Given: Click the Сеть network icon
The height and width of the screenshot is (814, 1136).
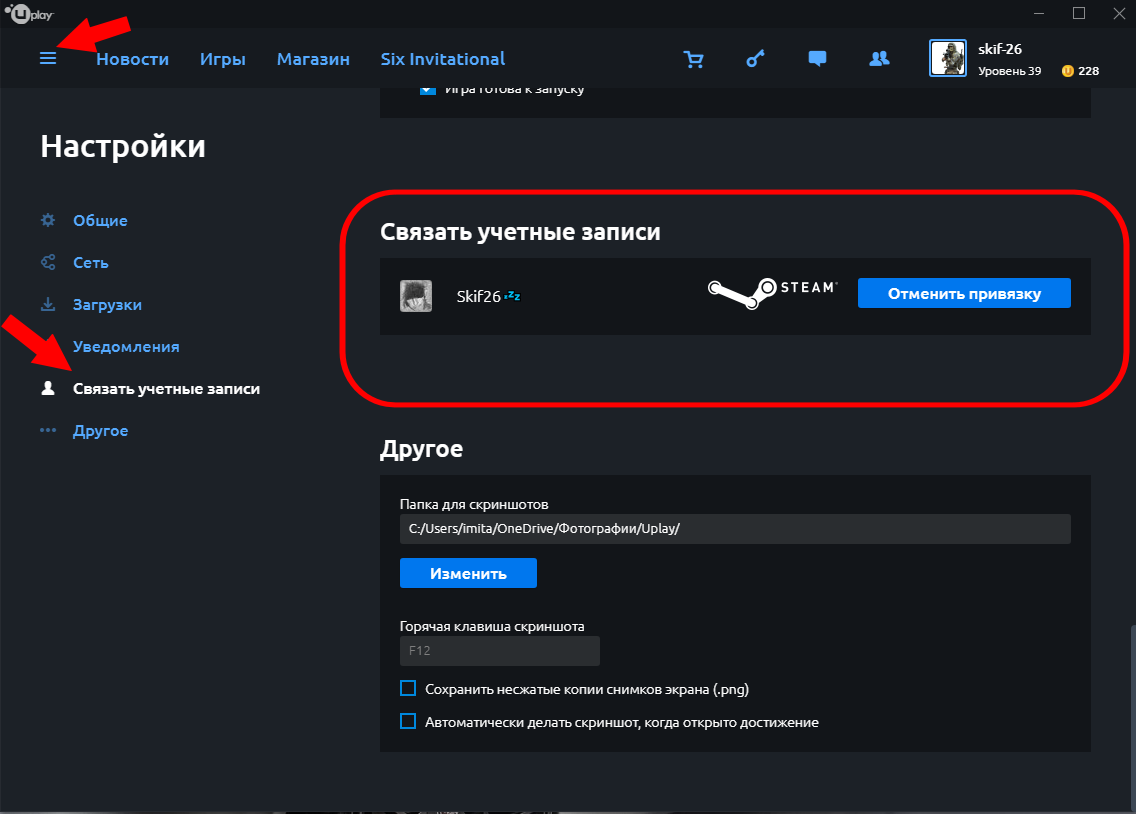Looking at the screenshot, I should pyautogui.click(x=48, y=262).
